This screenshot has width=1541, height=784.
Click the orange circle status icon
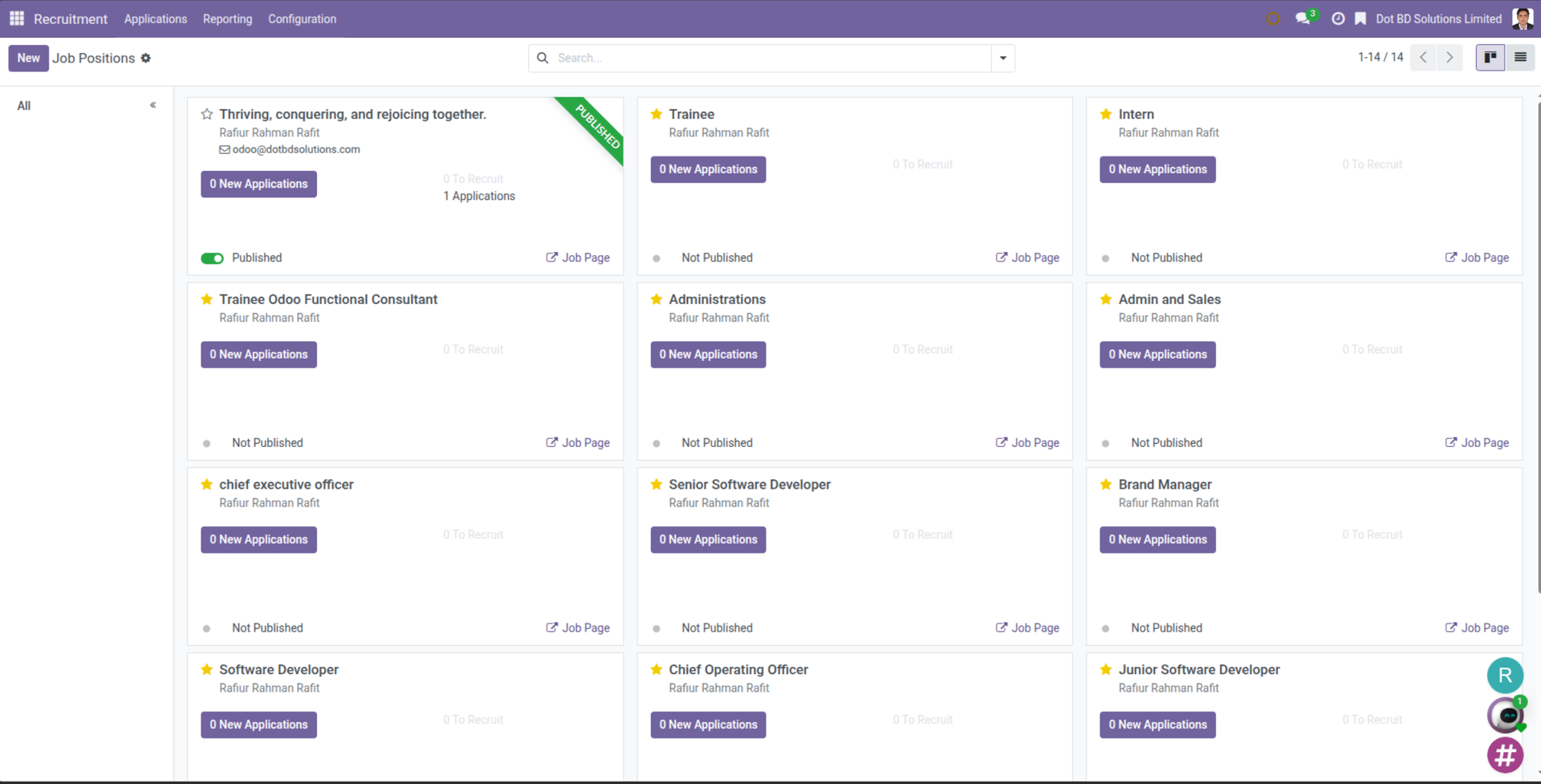[1273, 18]
